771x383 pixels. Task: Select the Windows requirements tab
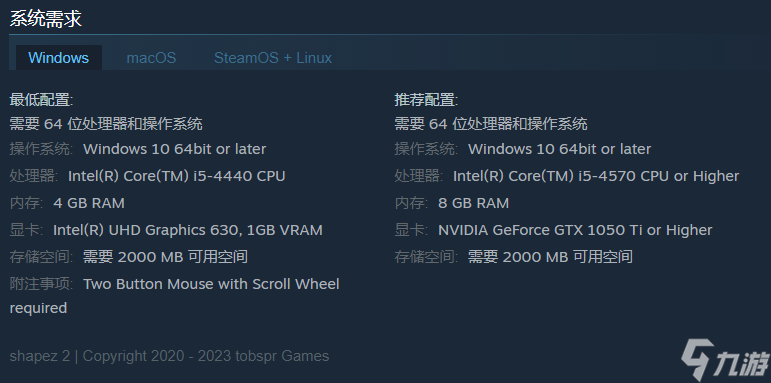tap(59, 58)
